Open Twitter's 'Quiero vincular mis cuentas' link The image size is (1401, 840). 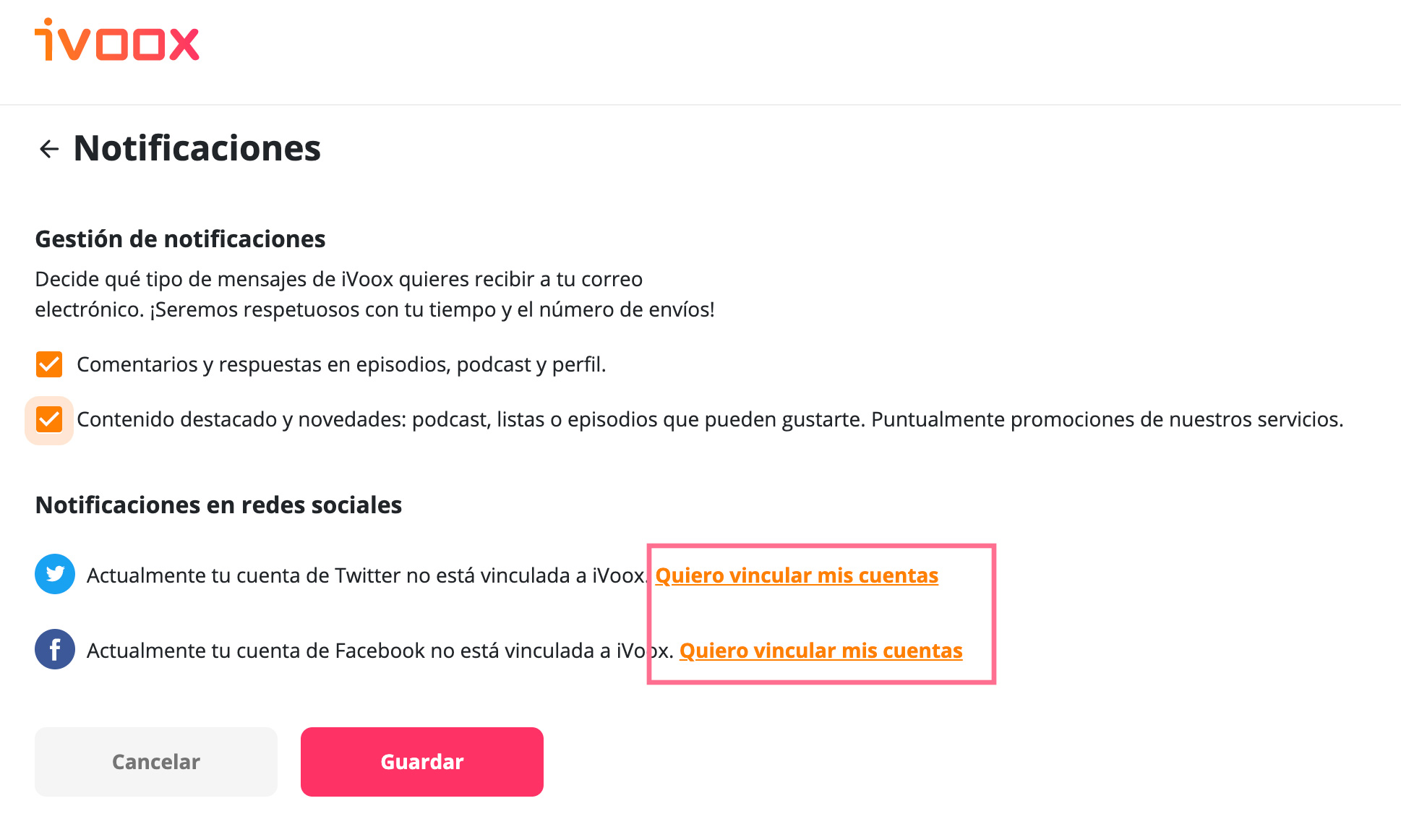click(797, 575)
